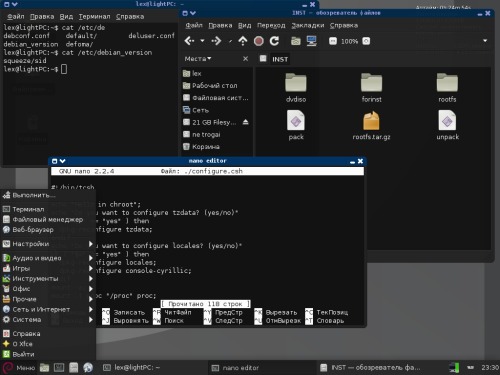Image resolution: width=500 pixels, height=375 pixels.
Task: Zoom in using the icon right of 100%
Action: click(x=366, y=41)
